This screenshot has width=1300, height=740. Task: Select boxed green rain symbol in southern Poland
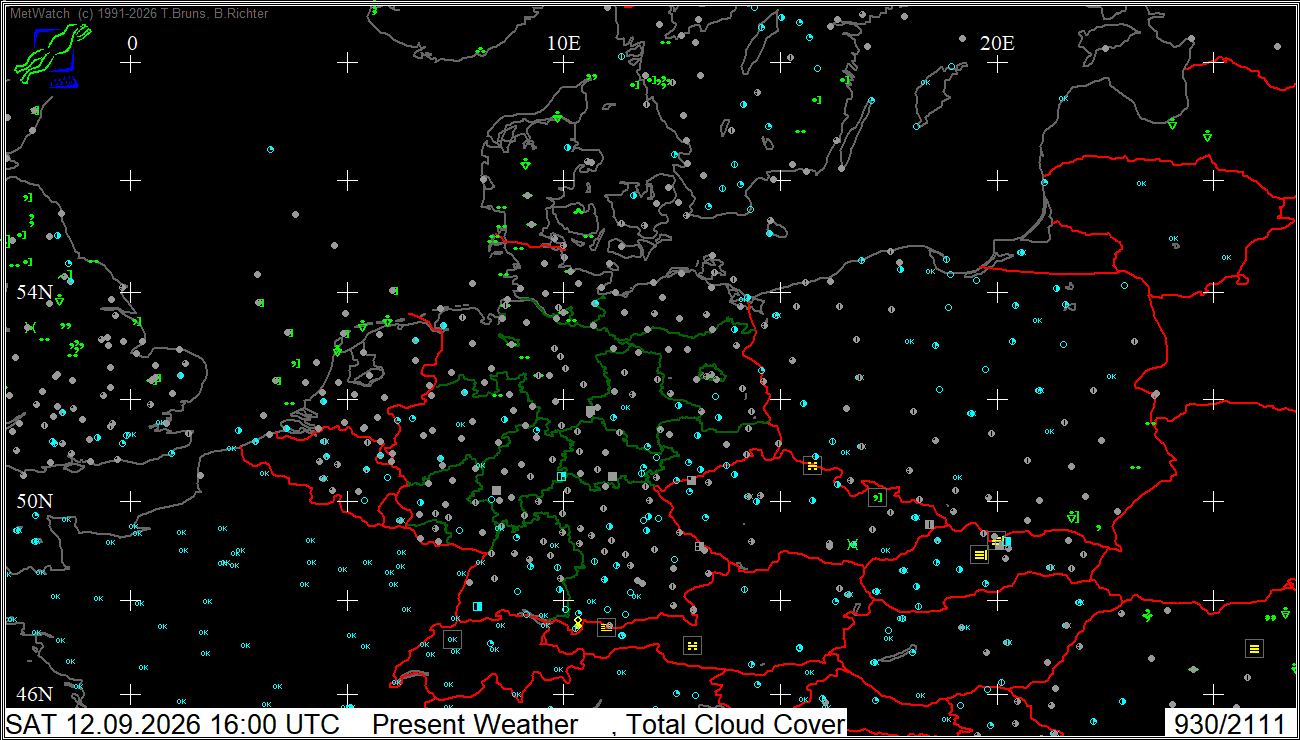tap(877, 497)
